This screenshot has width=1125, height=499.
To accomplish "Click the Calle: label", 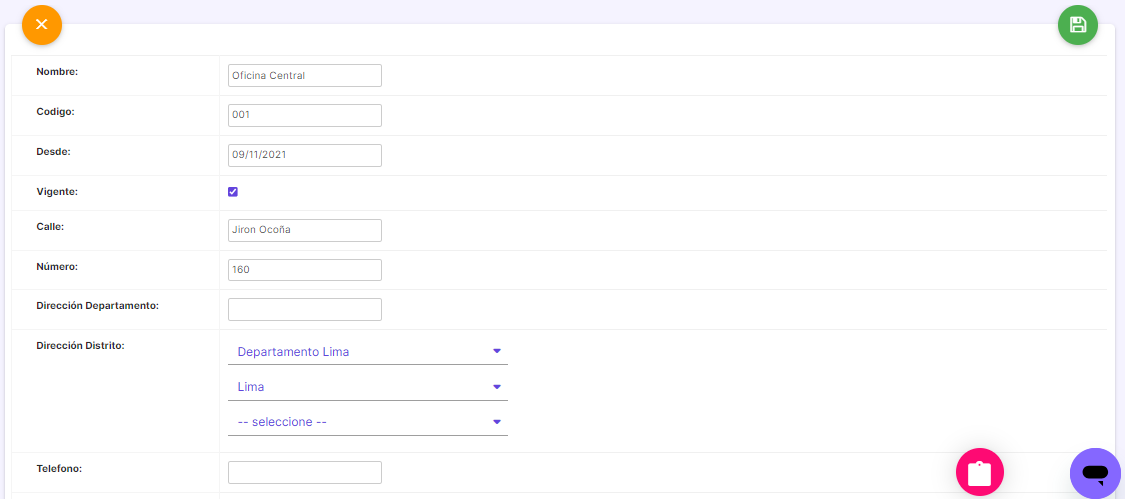I will (50, 226).
